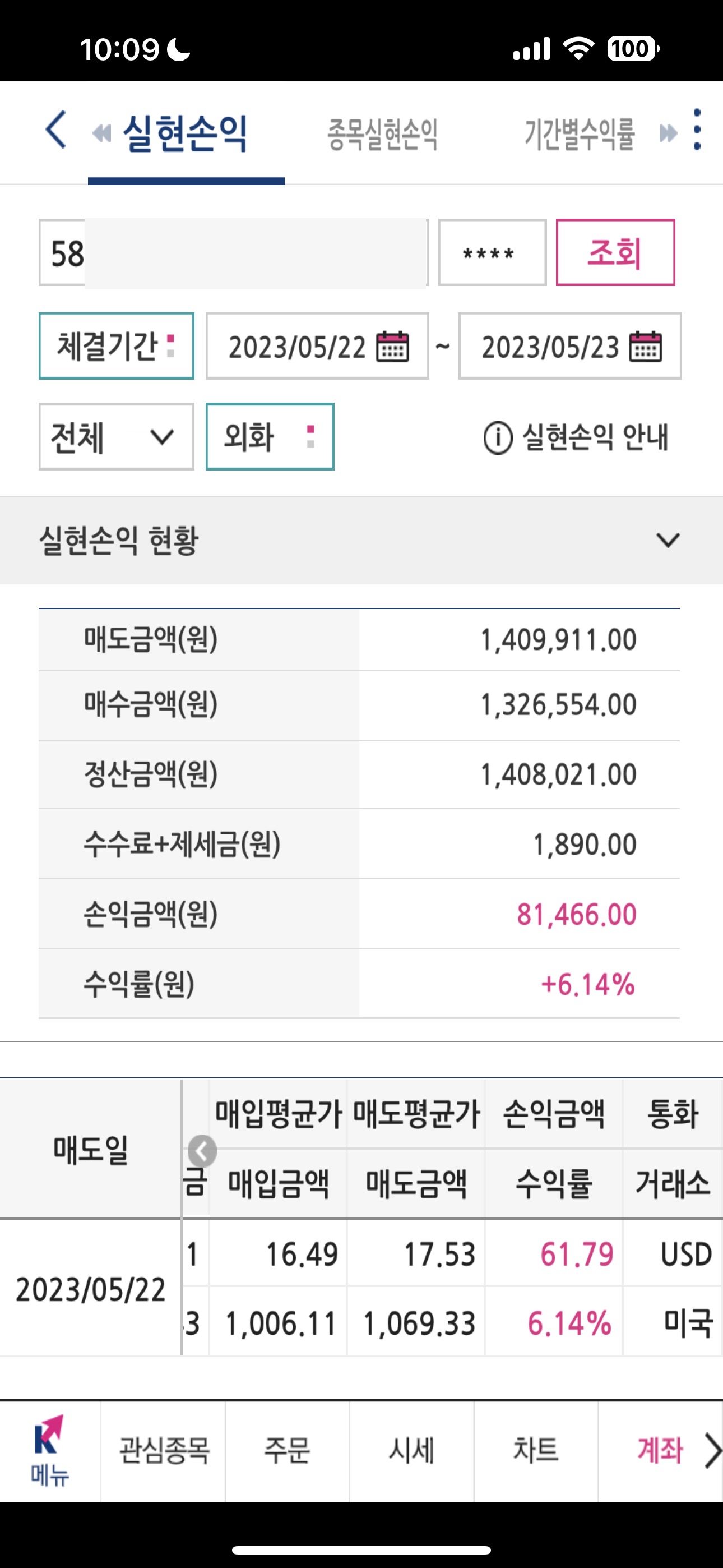Tap the back arrow icon
Viewport: 723px width, 1568px height.
coord(56,129)
